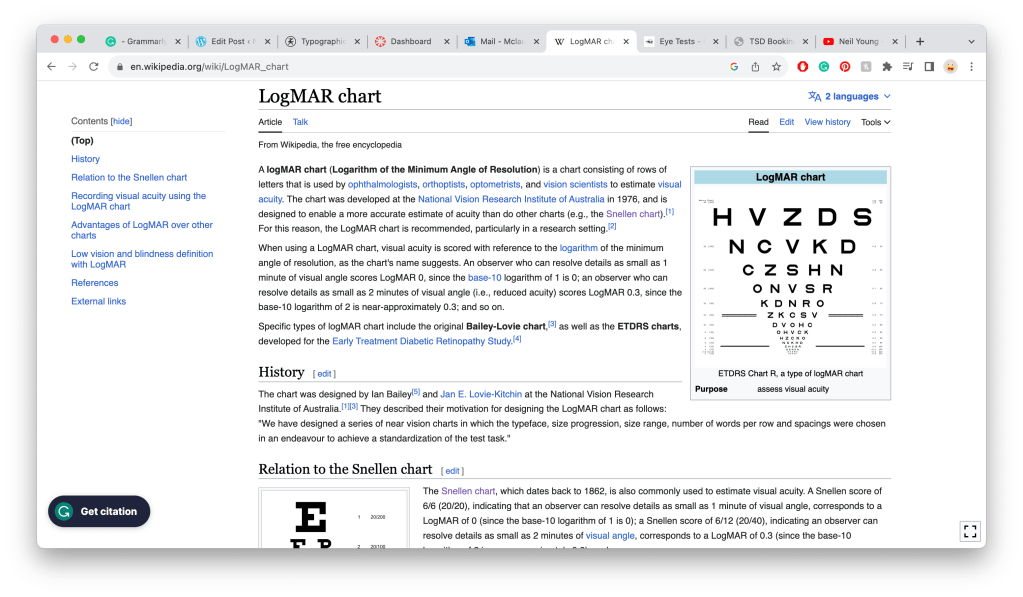Screen dimensions: 1023x597
Task: Open the Tools dropdown menu
Action: [x=875, y=122]
